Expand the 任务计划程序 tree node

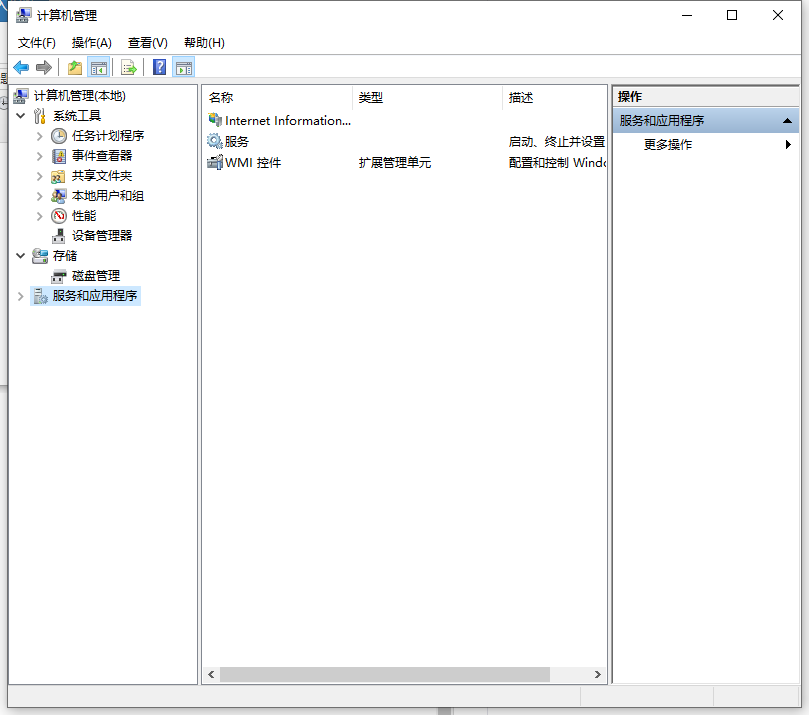[x=42, y=135]
